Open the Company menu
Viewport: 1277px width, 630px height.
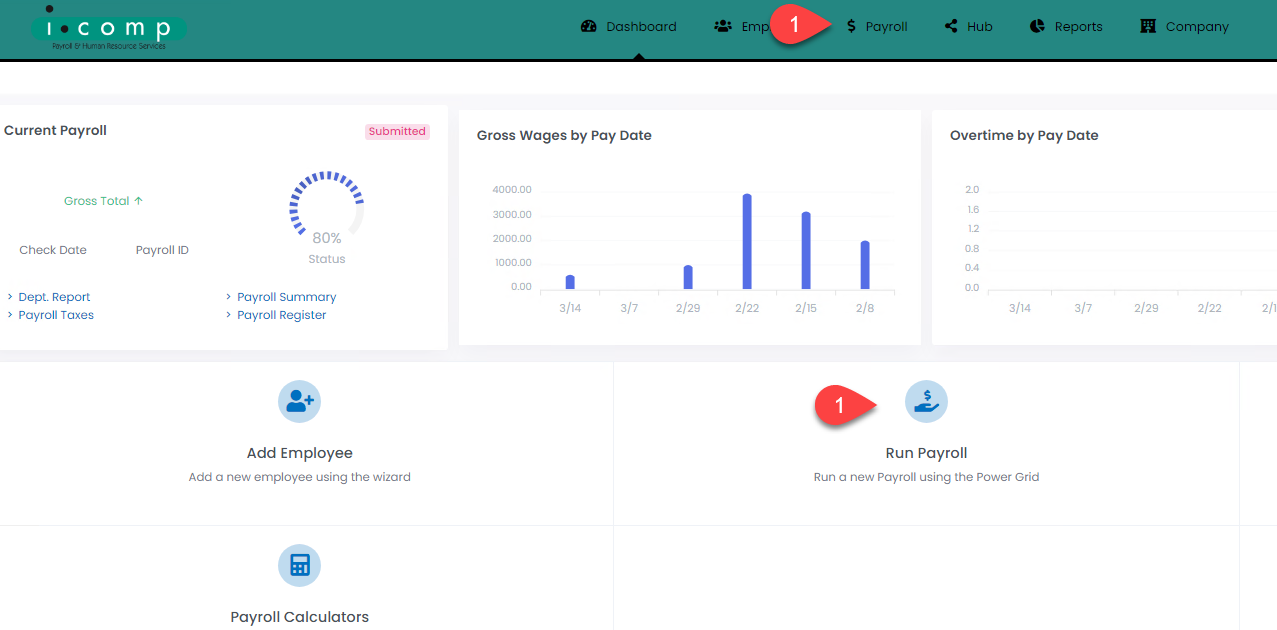[x=1185, y=27]
